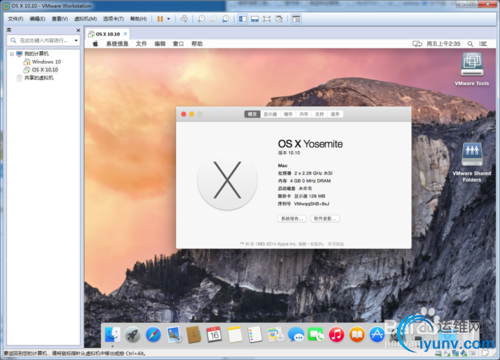Switch to the 储存 tab in About window
Screen dimensions: 500x360
tap(288, 114)
